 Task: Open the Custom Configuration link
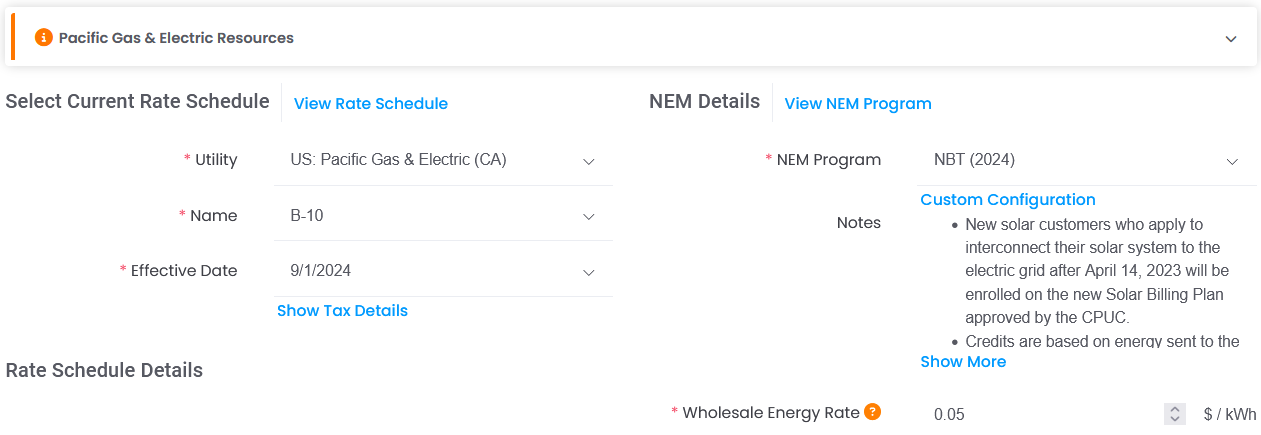(1008, 199)
